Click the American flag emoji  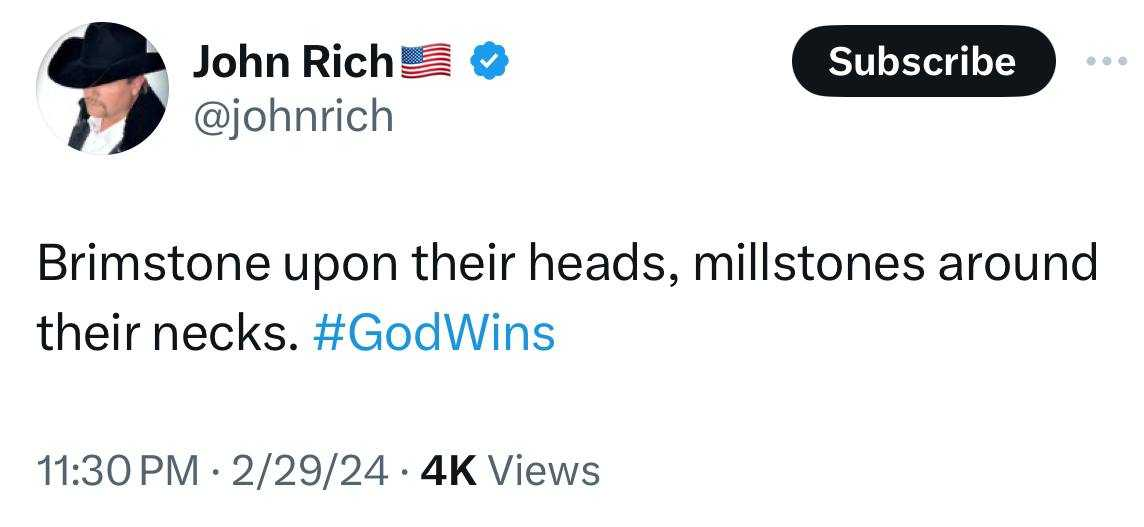click(x=427, y=61)
